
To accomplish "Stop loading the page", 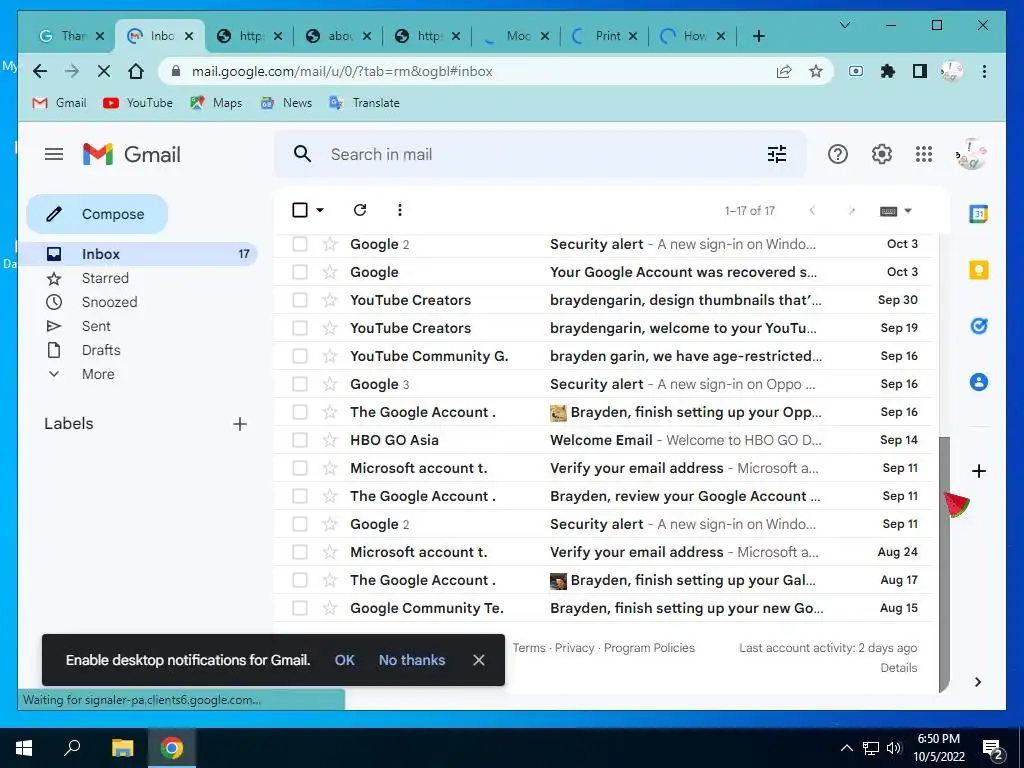I will [103, 71].
